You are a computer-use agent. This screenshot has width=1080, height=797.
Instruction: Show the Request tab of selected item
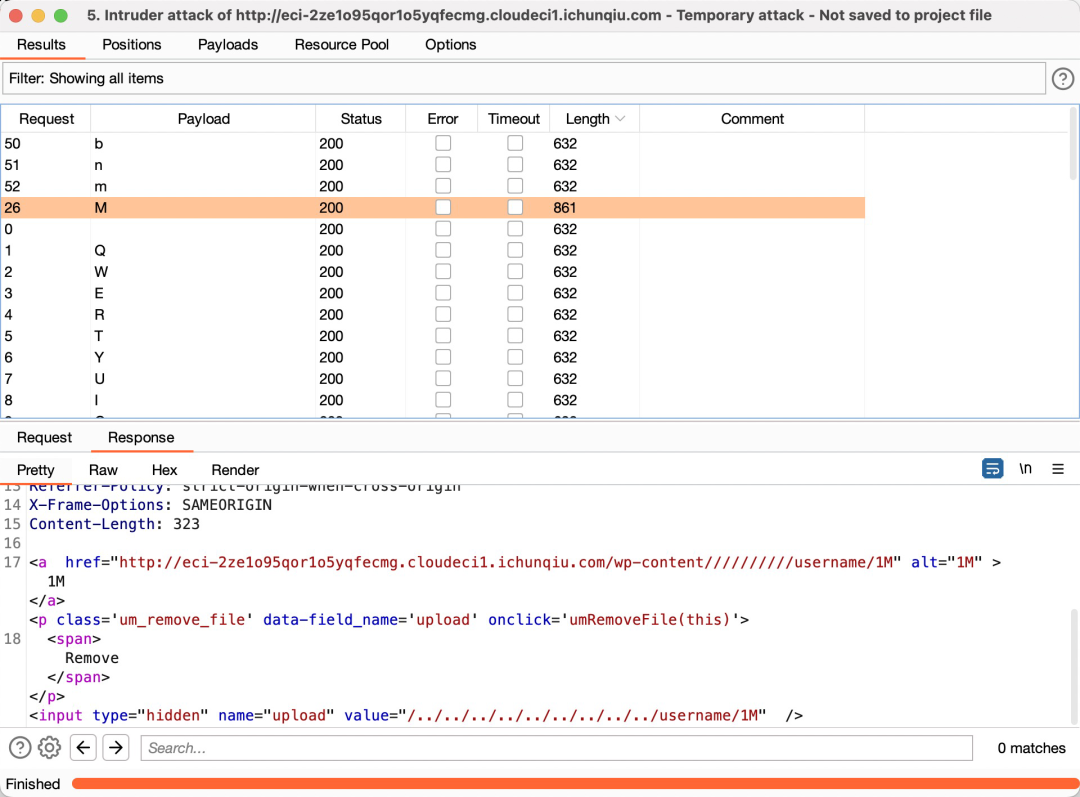[44, 437]
